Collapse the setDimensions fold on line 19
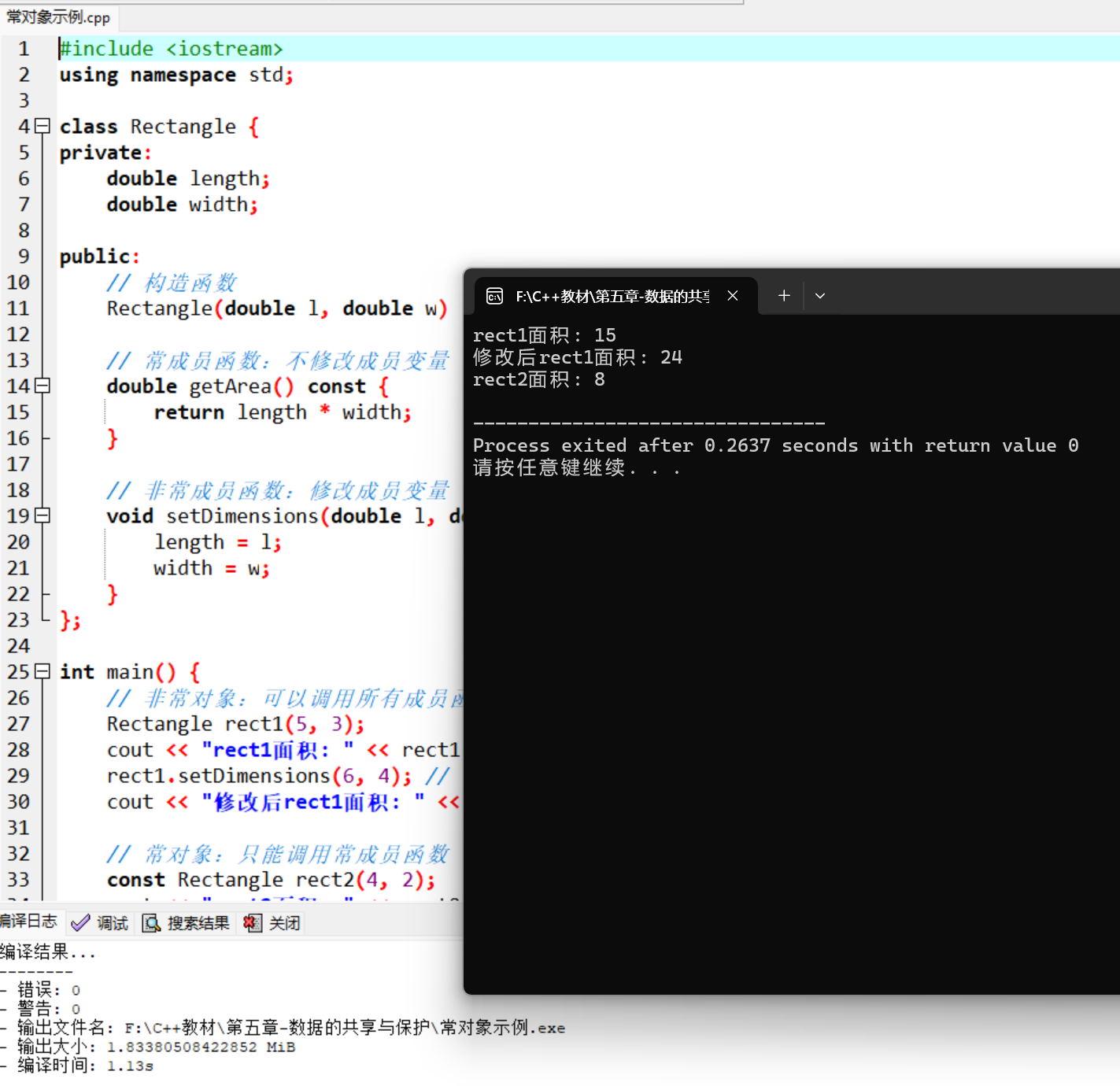Screen dimensions: 1120x1086 (x=43, y=515)
